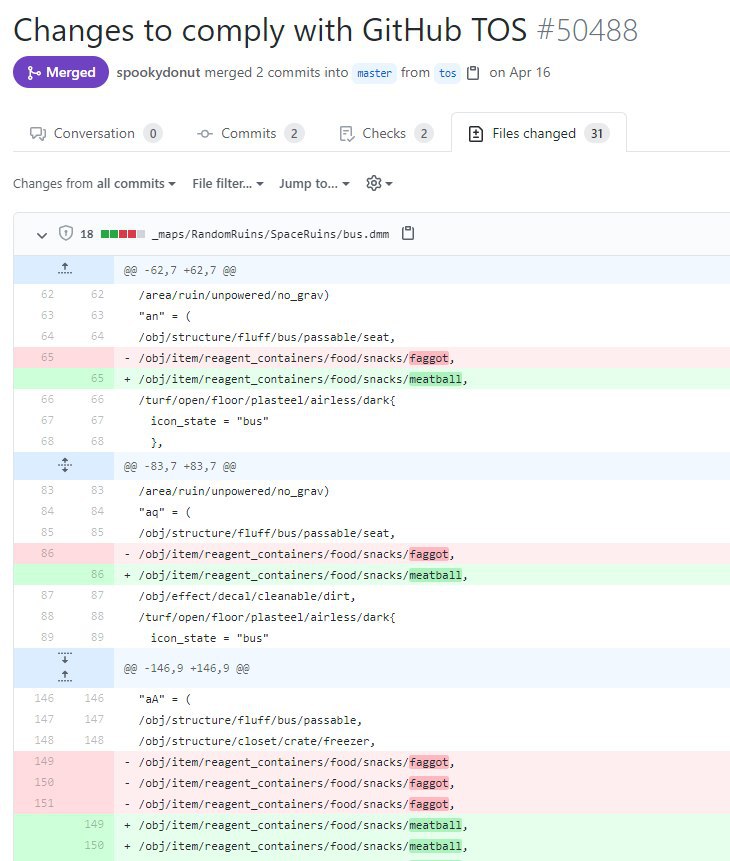
Task: Click the Conversation tab count badge 0
Action: click(x=153, y=133)
